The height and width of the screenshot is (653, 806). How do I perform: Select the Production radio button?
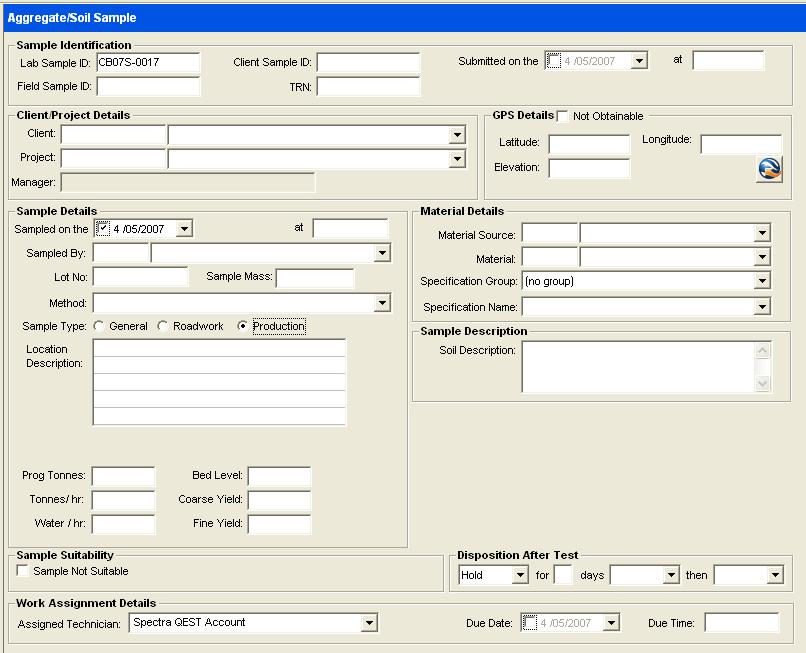242,327
